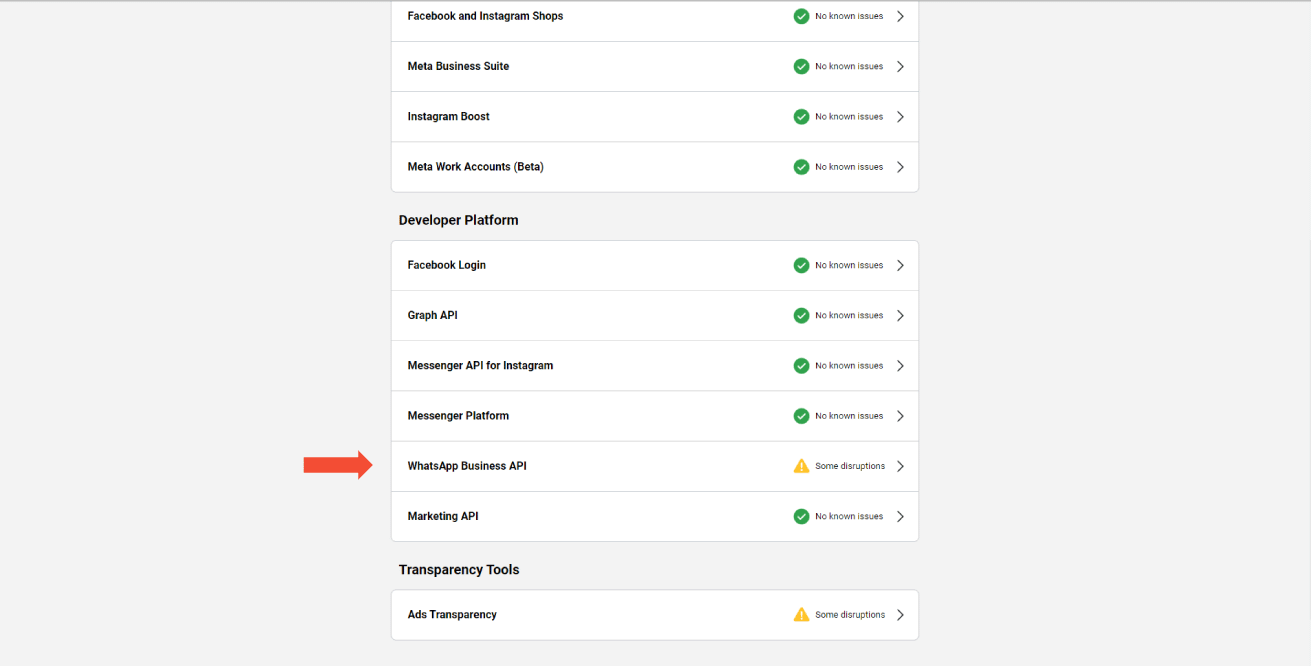Screen dimensions: 1311x666
Task: Expand WhatsApp Business API row chevron
Action: [900, 466]
